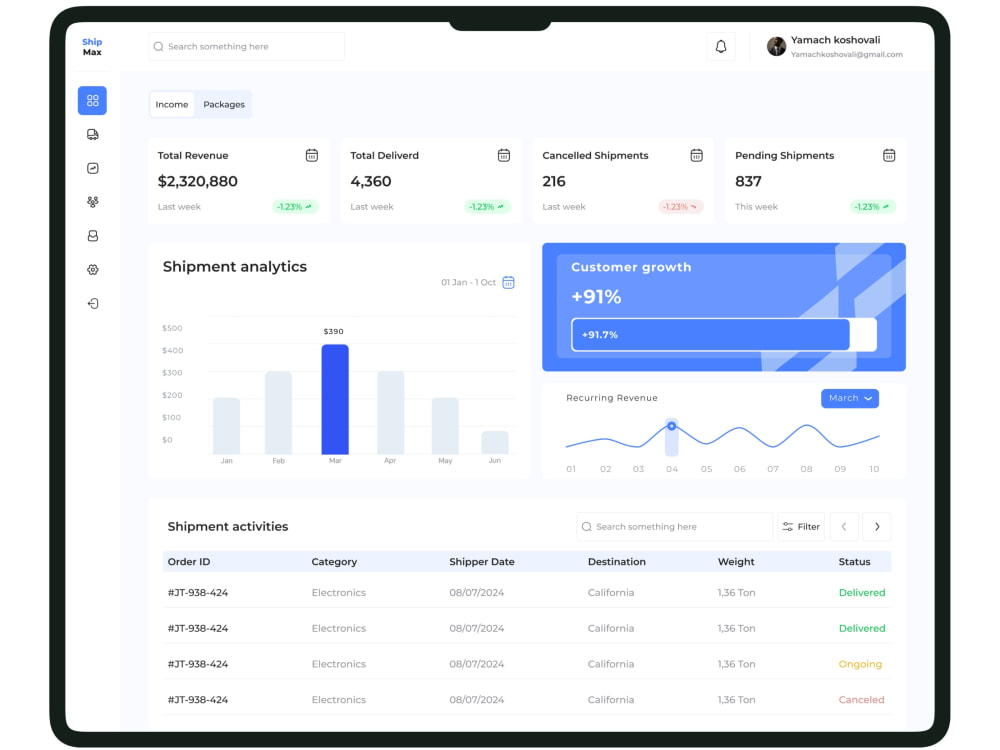Switch to the Income tab
Screen dimensions: 1000x750
tap(172, 105)
